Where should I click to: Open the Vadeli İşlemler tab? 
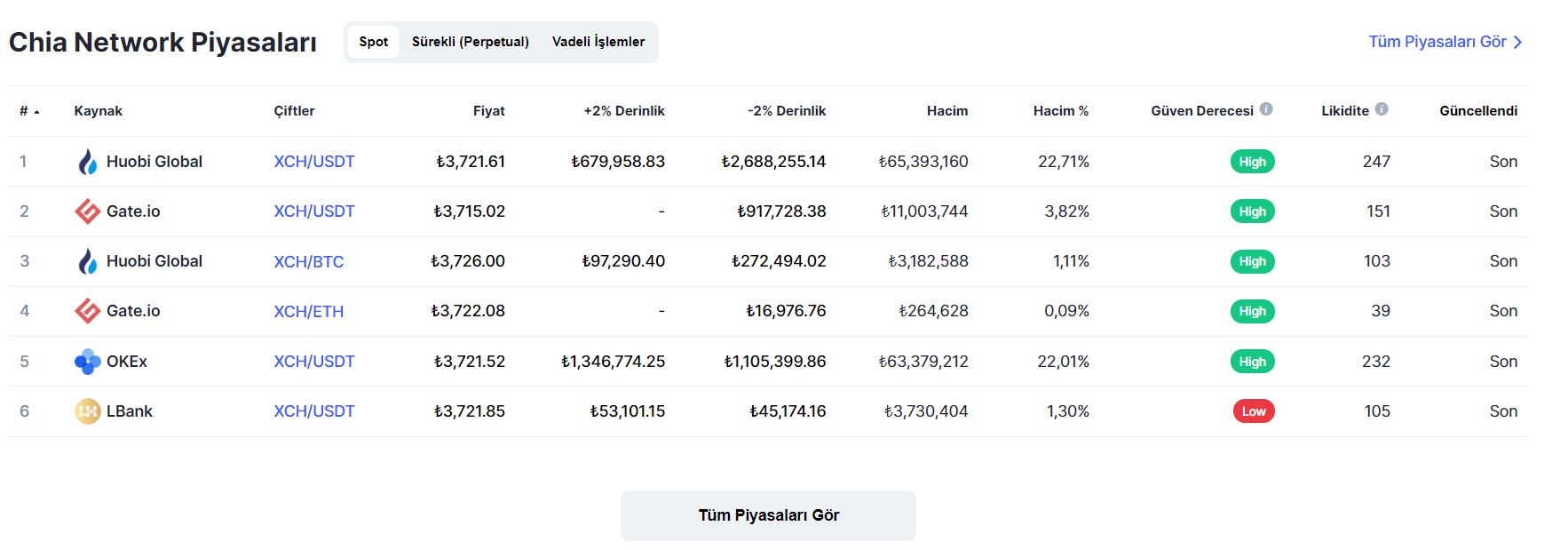[598, 42]
